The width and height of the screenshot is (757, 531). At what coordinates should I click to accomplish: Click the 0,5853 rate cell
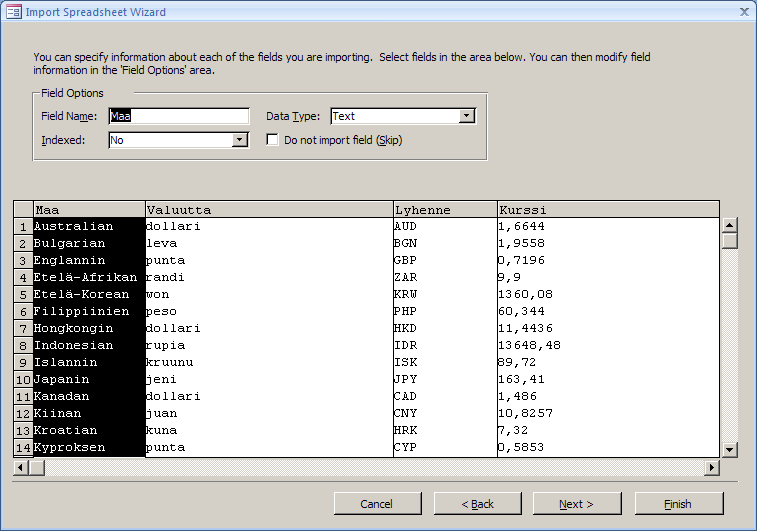pos(608,447)
